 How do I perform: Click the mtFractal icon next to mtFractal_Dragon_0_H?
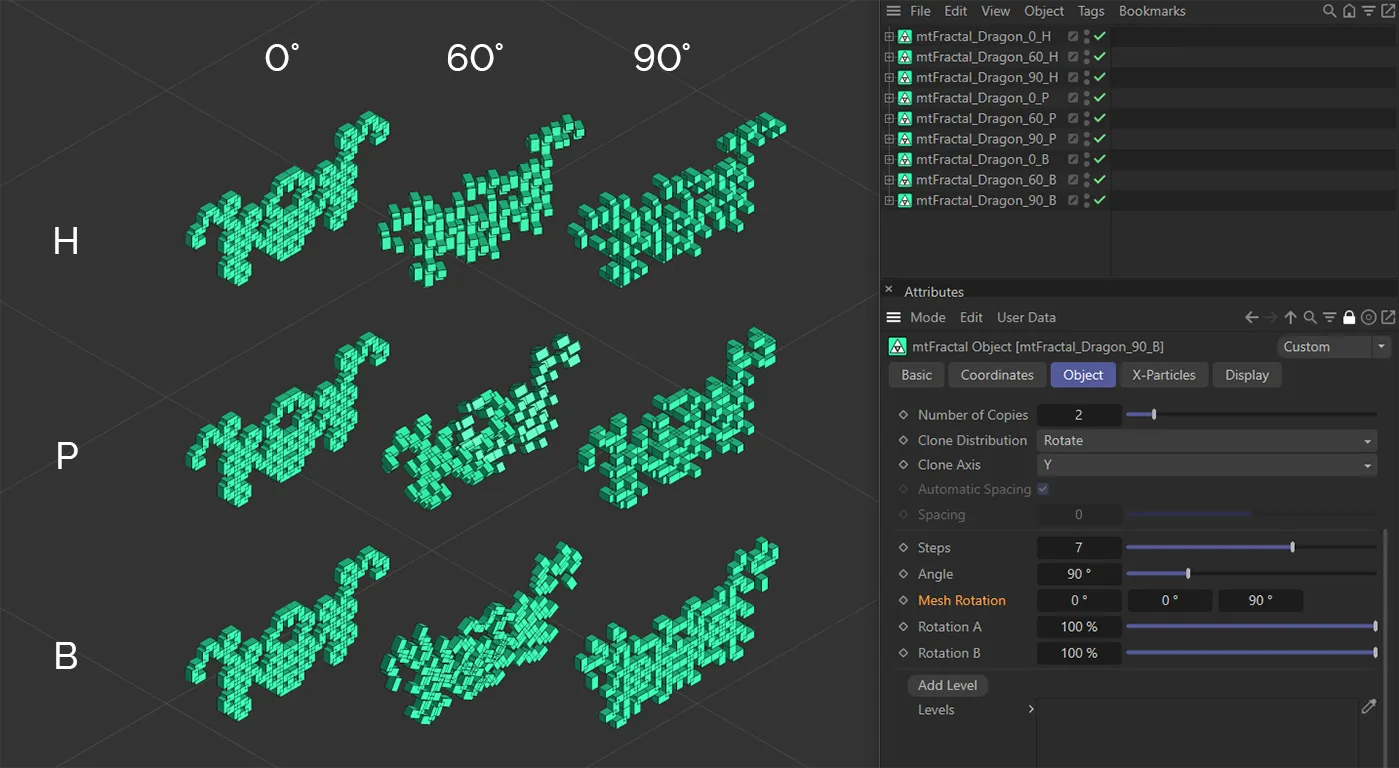(904, 35)
